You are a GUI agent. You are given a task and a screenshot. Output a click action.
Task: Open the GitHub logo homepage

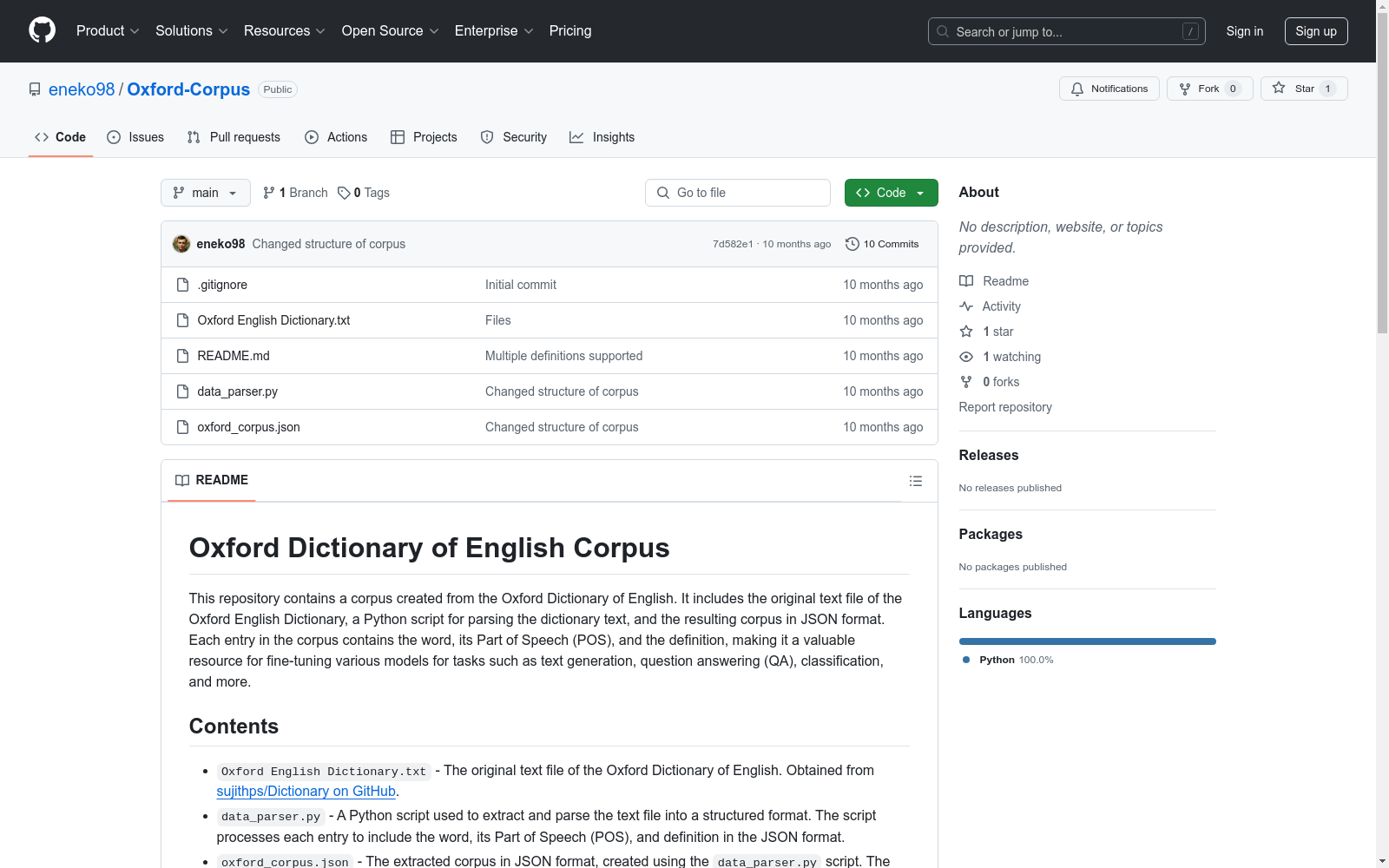point(42,30)
